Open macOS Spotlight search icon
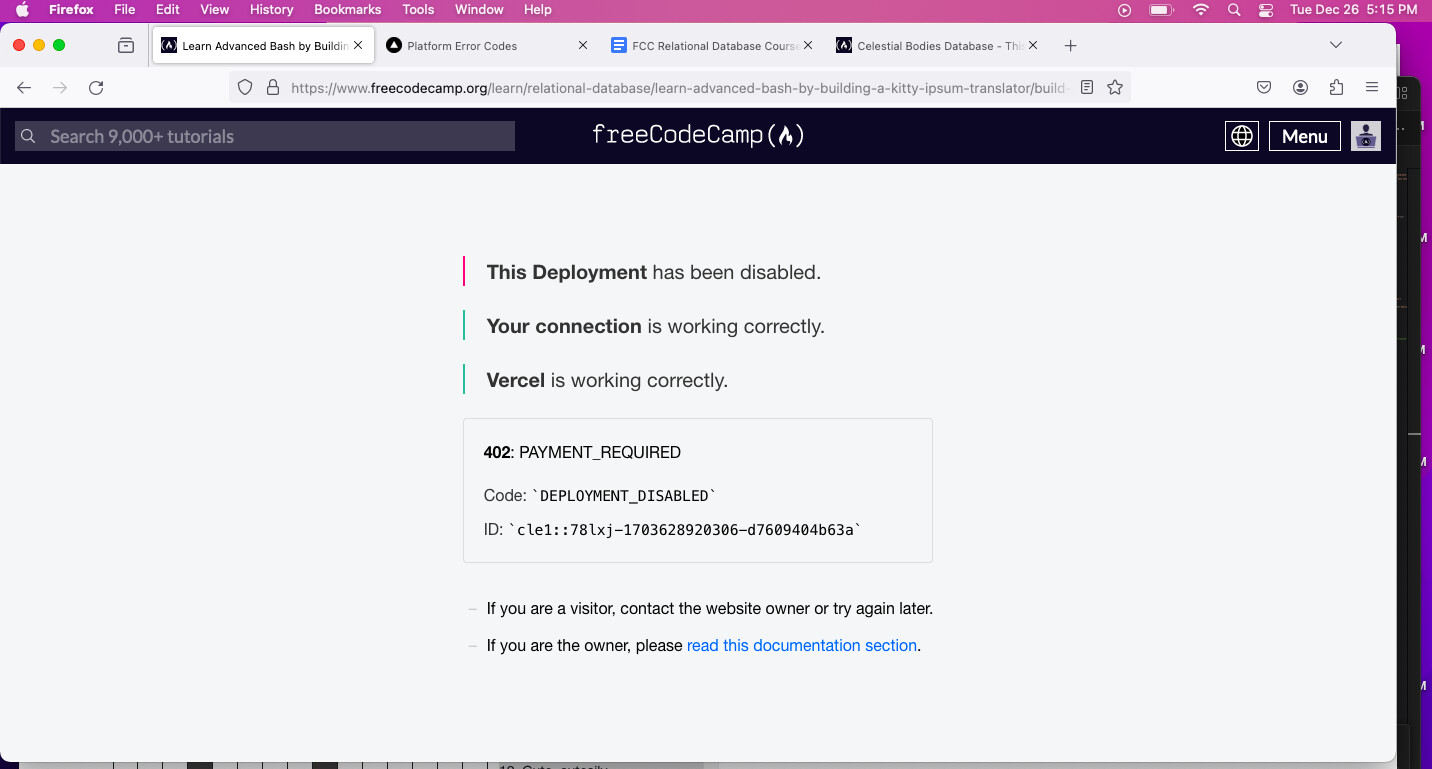1432x769 pixels. click(x=1233, y=10)
